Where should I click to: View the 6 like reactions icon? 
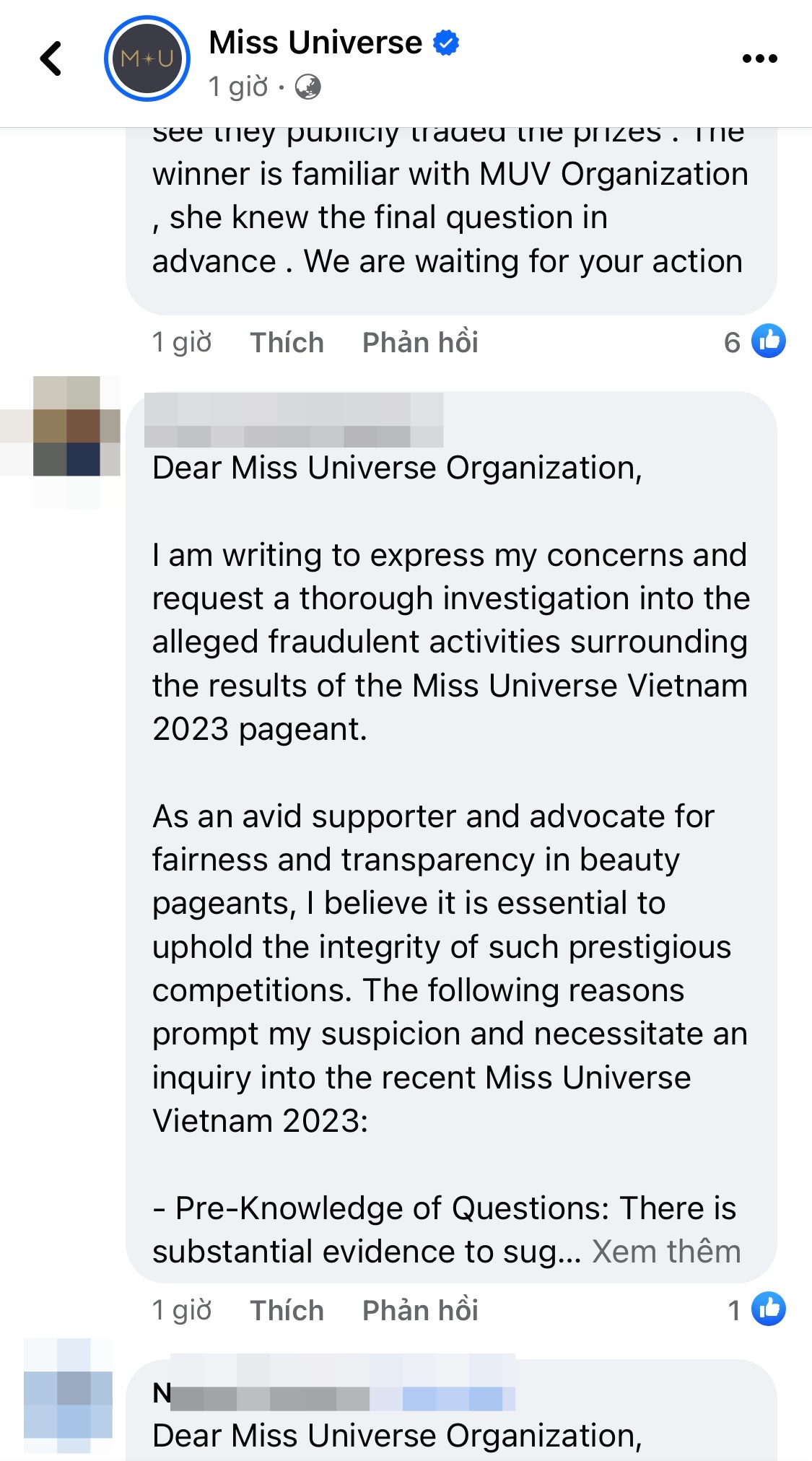(769, 341)
